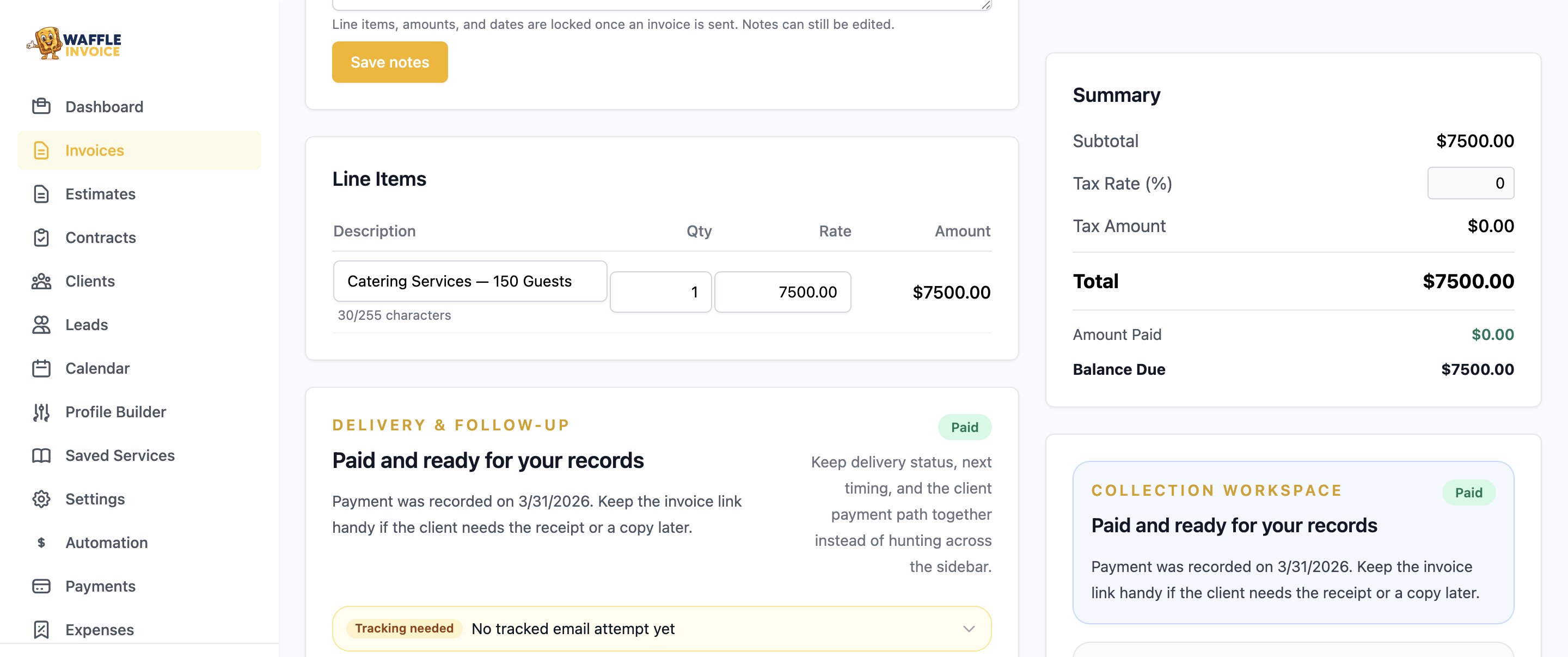Click the notes textarea resize handle
This screenshot has height=657, width=1568.
tap(985, 5)
